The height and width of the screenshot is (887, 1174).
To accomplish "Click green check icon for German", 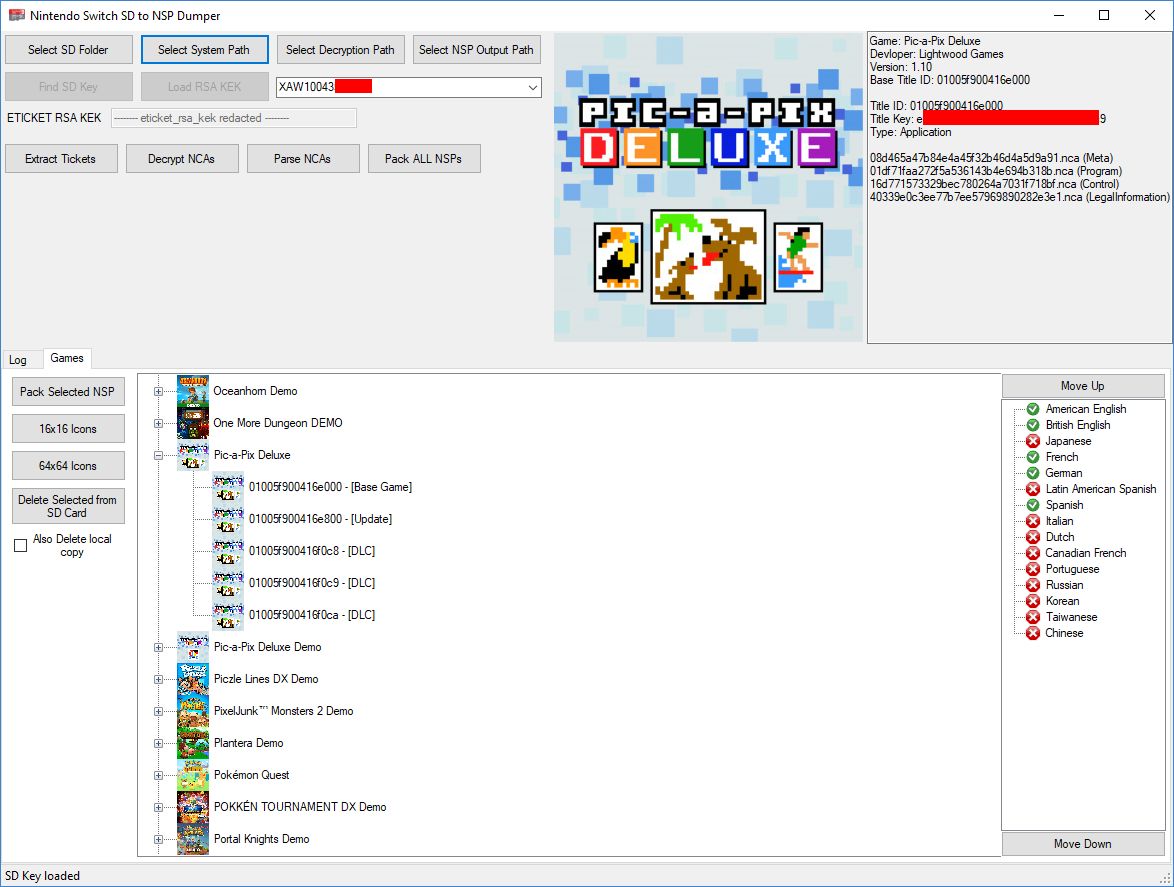I will [1032, 473].
